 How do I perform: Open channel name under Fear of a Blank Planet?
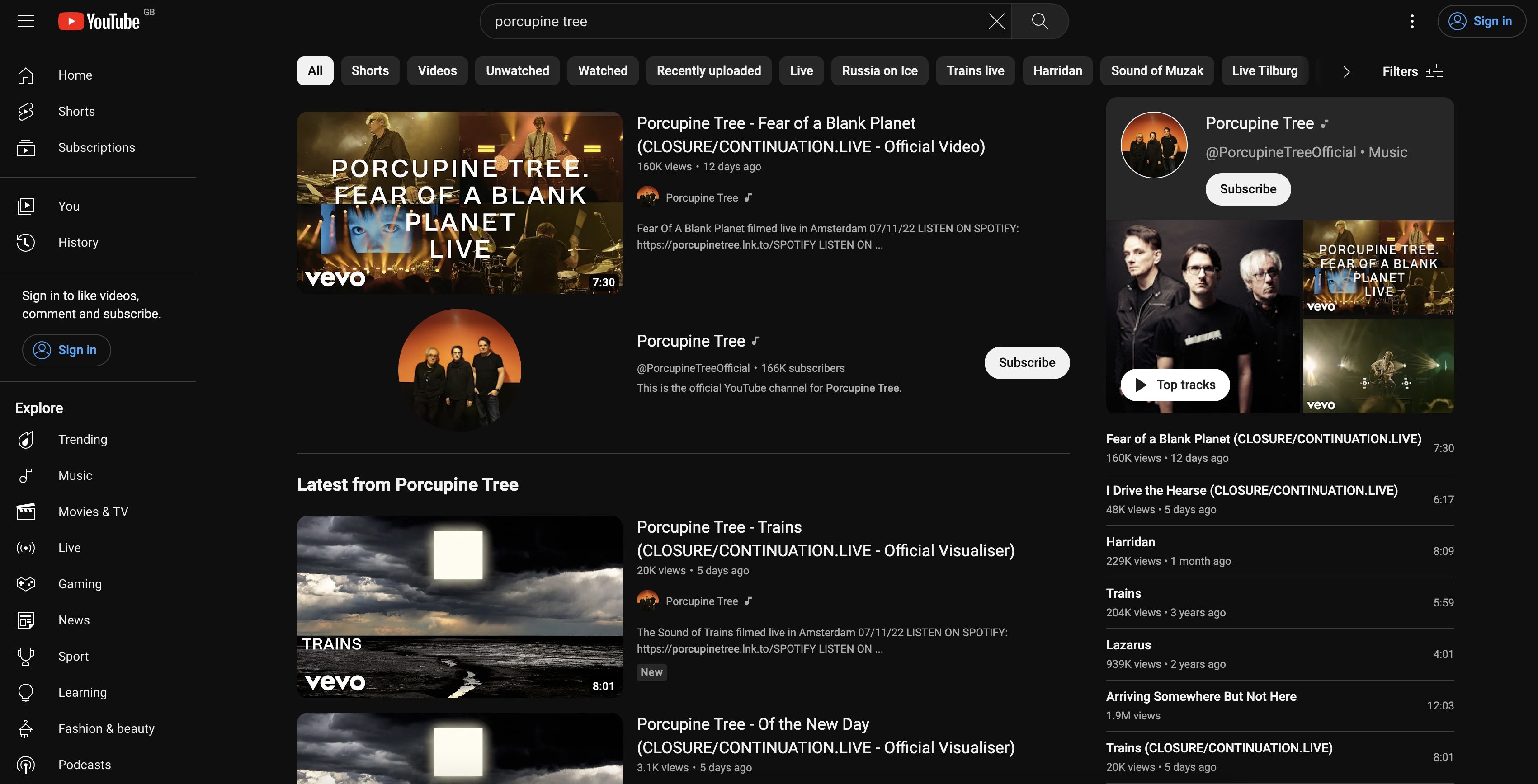[702, 197]
